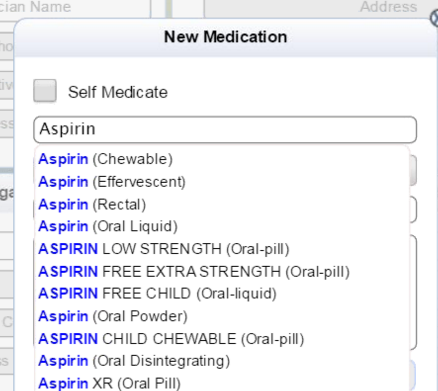Screen dimensions: 438x391
Task: Select Aspirin (Effervescent) suggestion
Action: click(112, 182)
